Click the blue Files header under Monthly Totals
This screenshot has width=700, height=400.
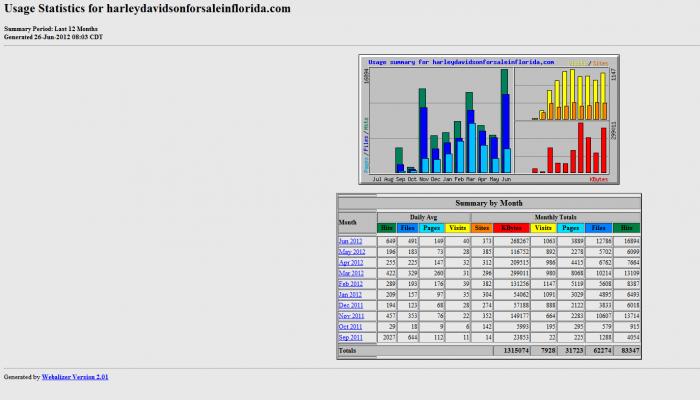coord(599,228)
